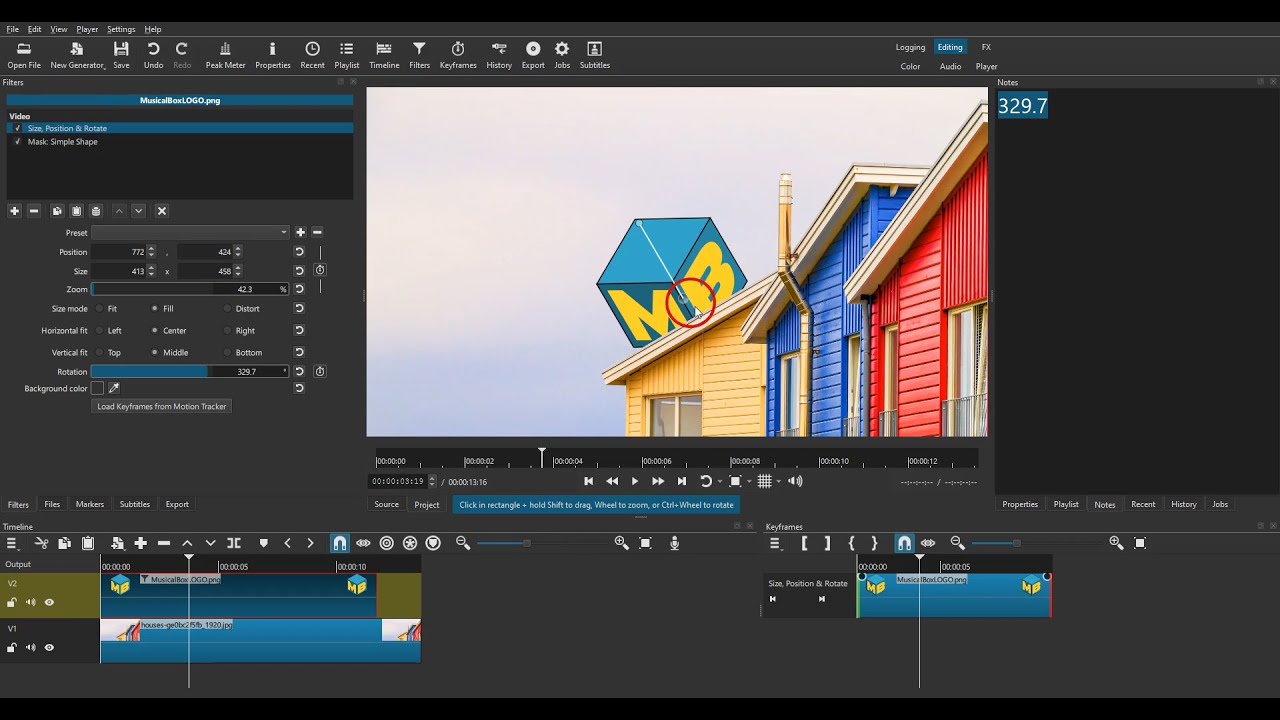Switch to the Logging layout
This screenshot has height=720, width=1280.
[x=910, y=47]
